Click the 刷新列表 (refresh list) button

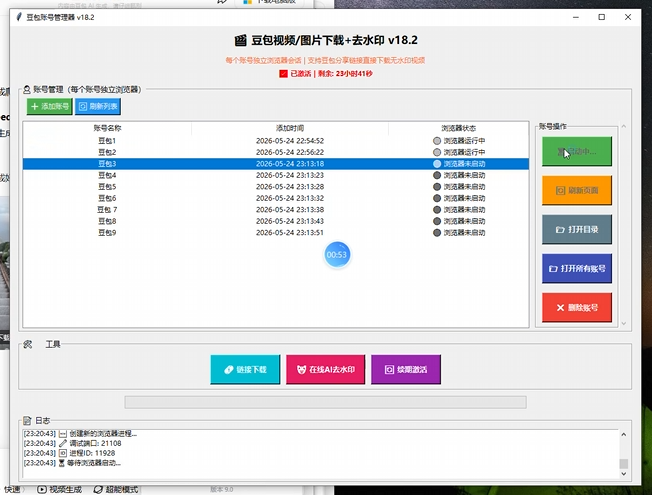click(98, 106)
